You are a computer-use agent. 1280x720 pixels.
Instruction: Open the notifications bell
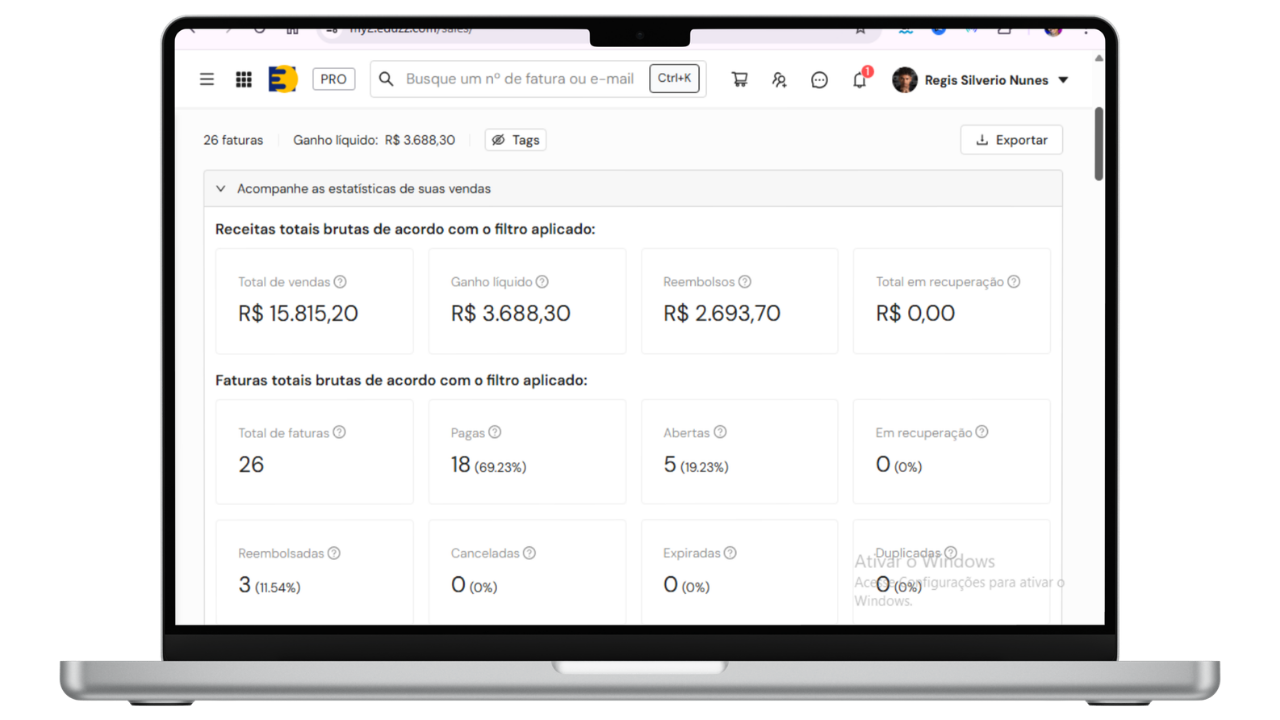coord(859,80)
